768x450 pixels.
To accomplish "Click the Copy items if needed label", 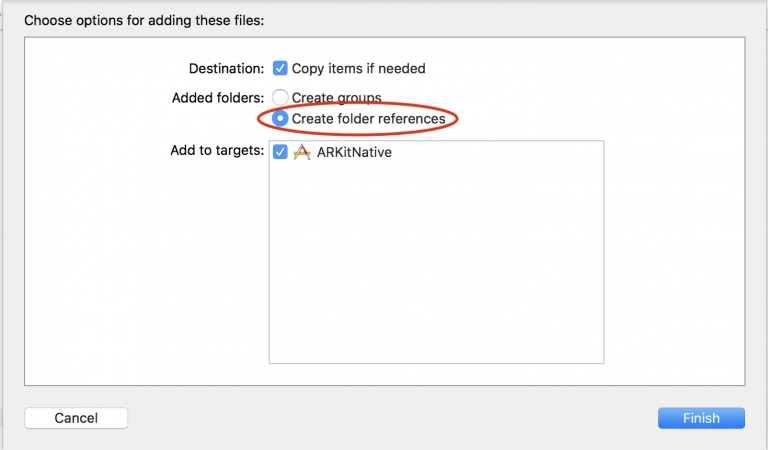I will point(358,69).
